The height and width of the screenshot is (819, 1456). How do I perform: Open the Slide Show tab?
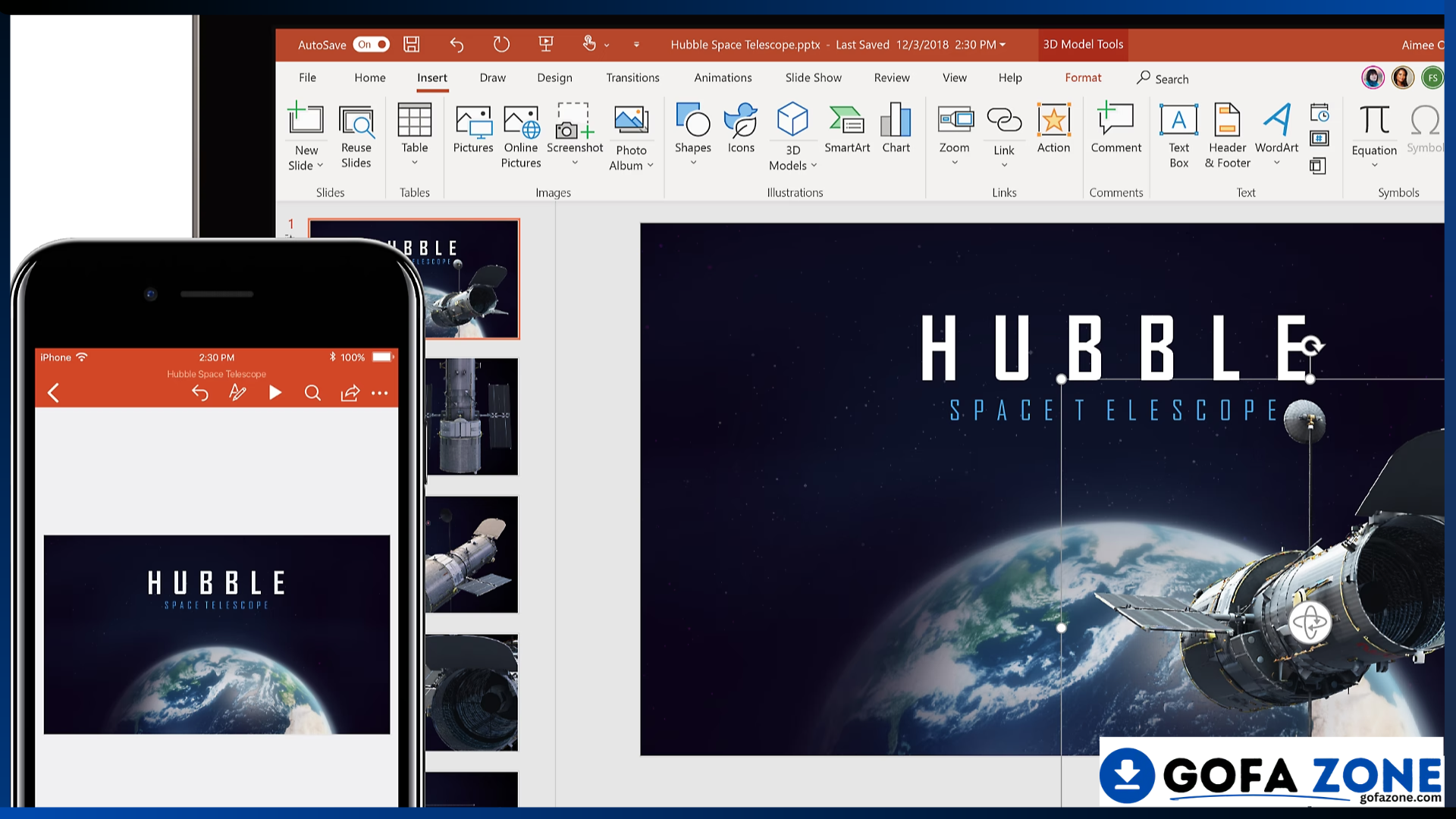813,77
